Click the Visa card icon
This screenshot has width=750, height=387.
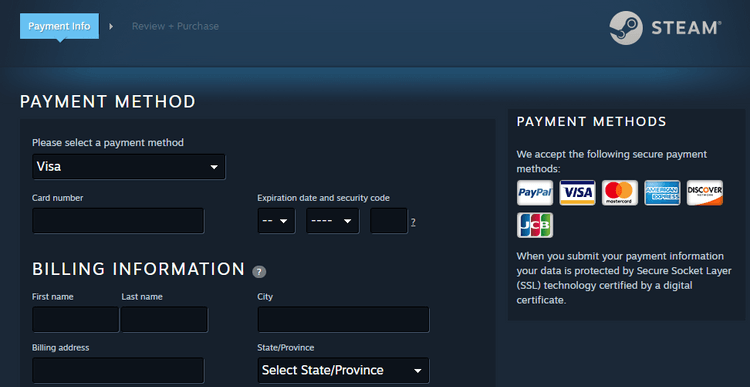tap(577, 193)
